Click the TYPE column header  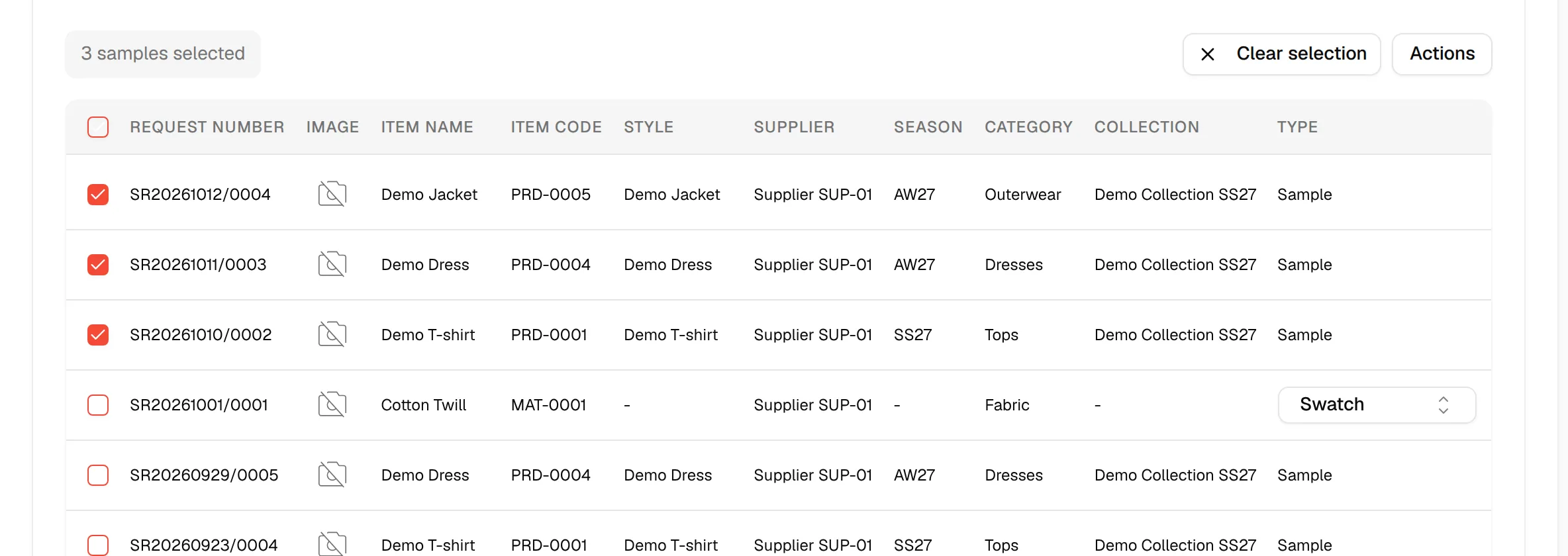tap(1297, 127)
